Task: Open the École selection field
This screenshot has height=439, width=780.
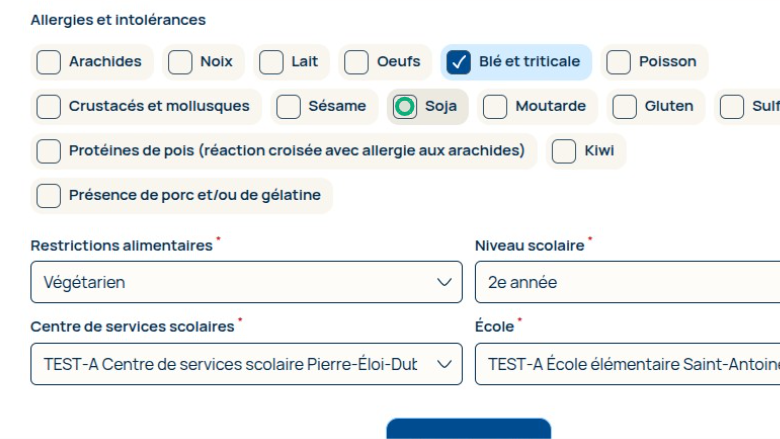Action: pos(627,364)
